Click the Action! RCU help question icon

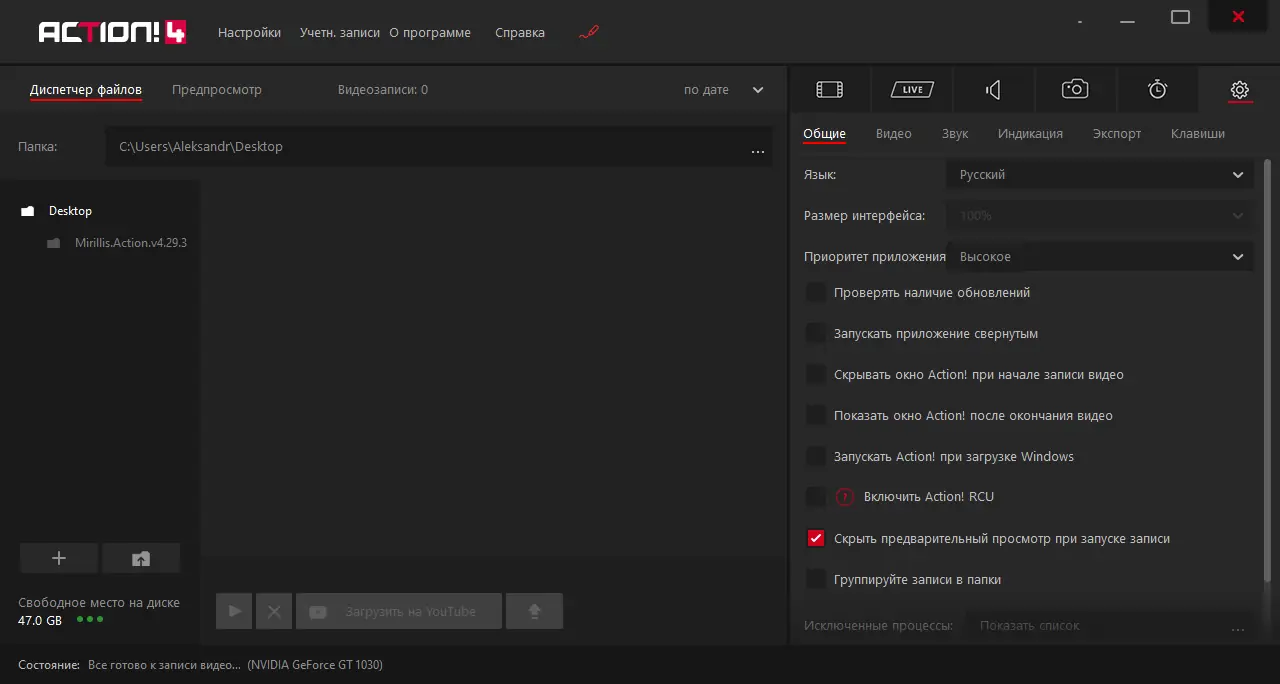coord(846,497)
